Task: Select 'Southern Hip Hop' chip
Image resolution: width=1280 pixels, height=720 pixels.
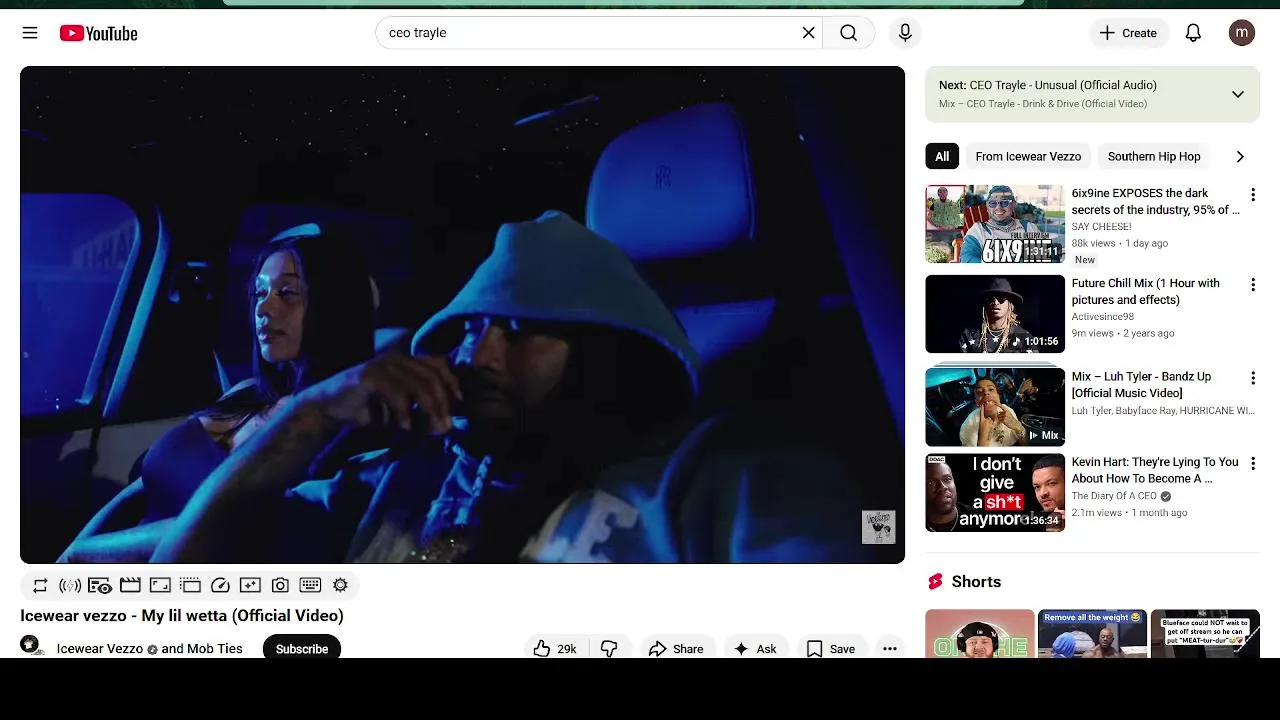Action: tap(1154, 156)
